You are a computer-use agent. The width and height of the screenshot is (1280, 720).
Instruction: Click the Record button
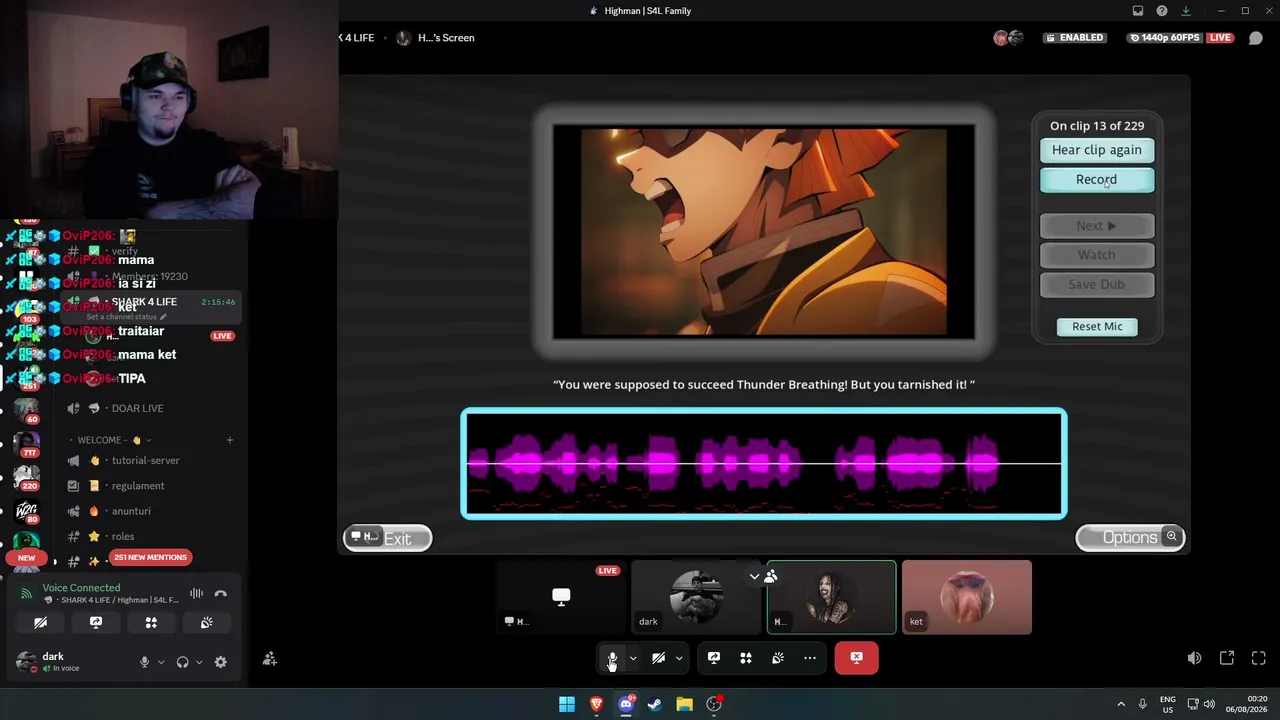[x=1097, y=180]
